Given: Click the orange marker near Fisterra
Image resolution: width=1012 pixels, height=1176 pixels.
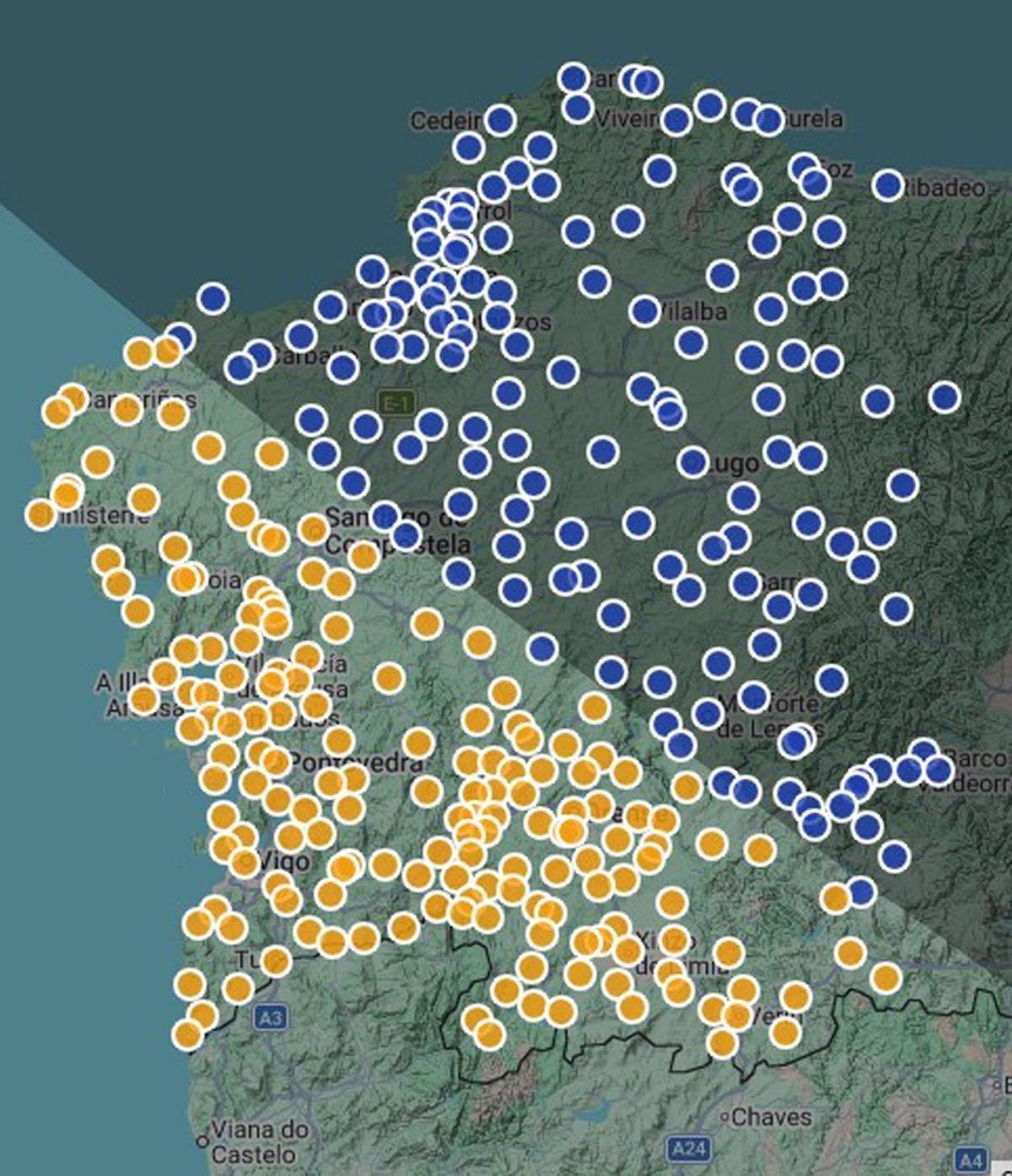Looking at the screenshot, I should [38, 516].
